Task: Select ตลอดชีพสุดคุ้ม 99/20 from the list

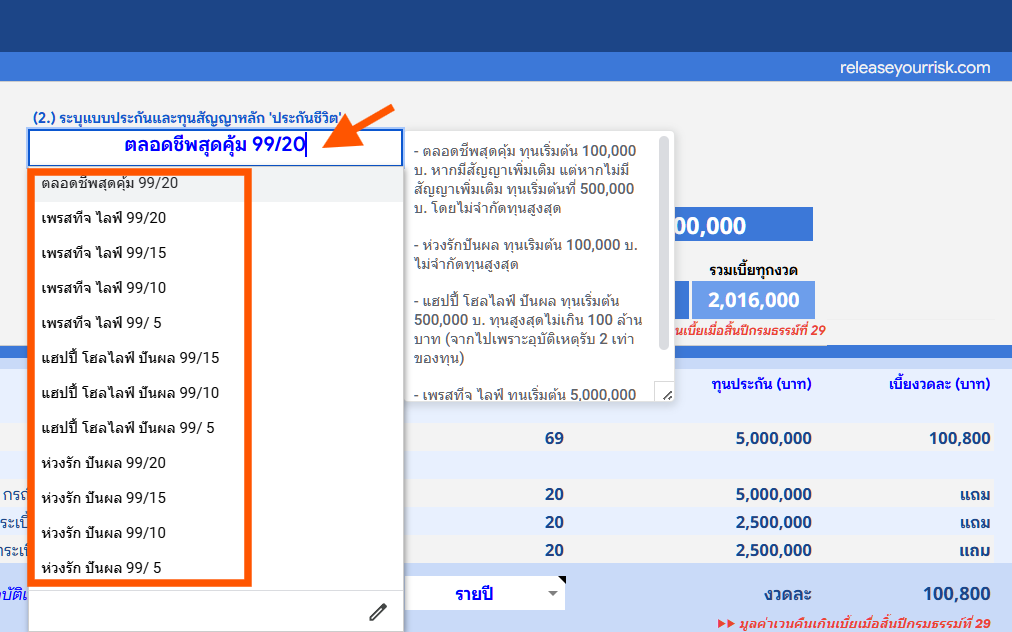Action: (x=110, y=184)
